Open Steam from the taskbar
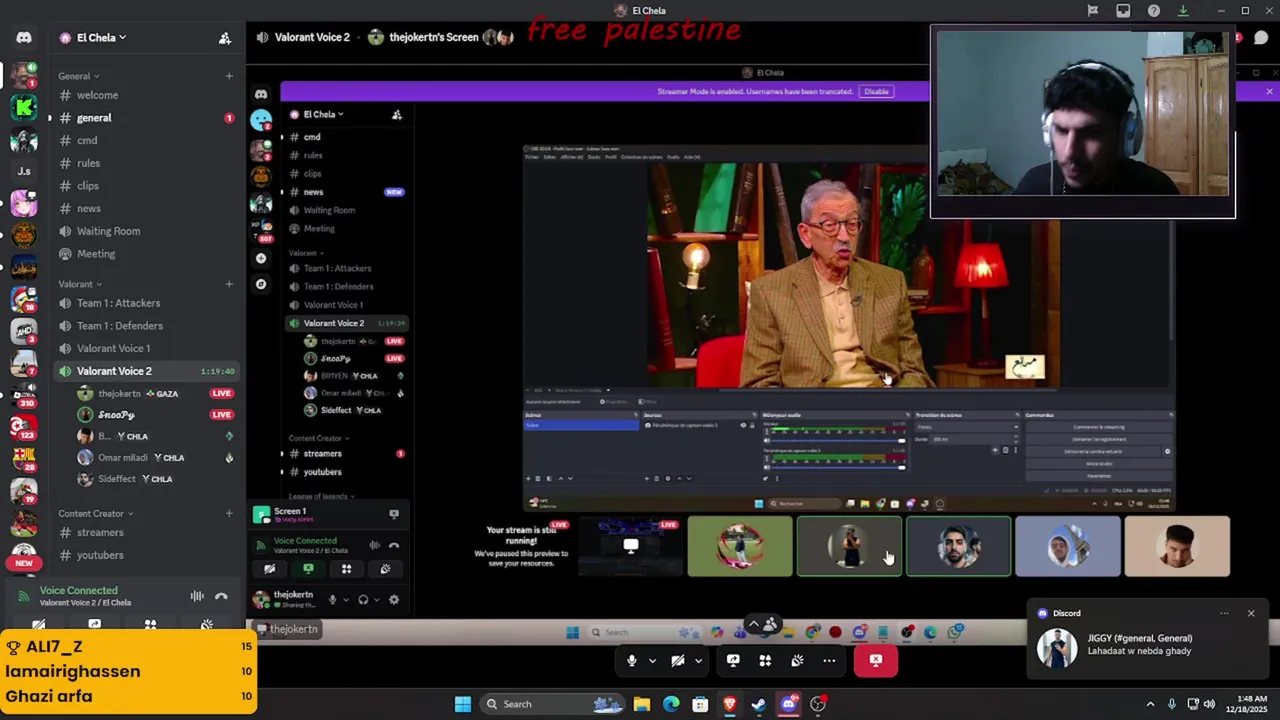Viewport: 1280px width, 720px height. point(759,704)
